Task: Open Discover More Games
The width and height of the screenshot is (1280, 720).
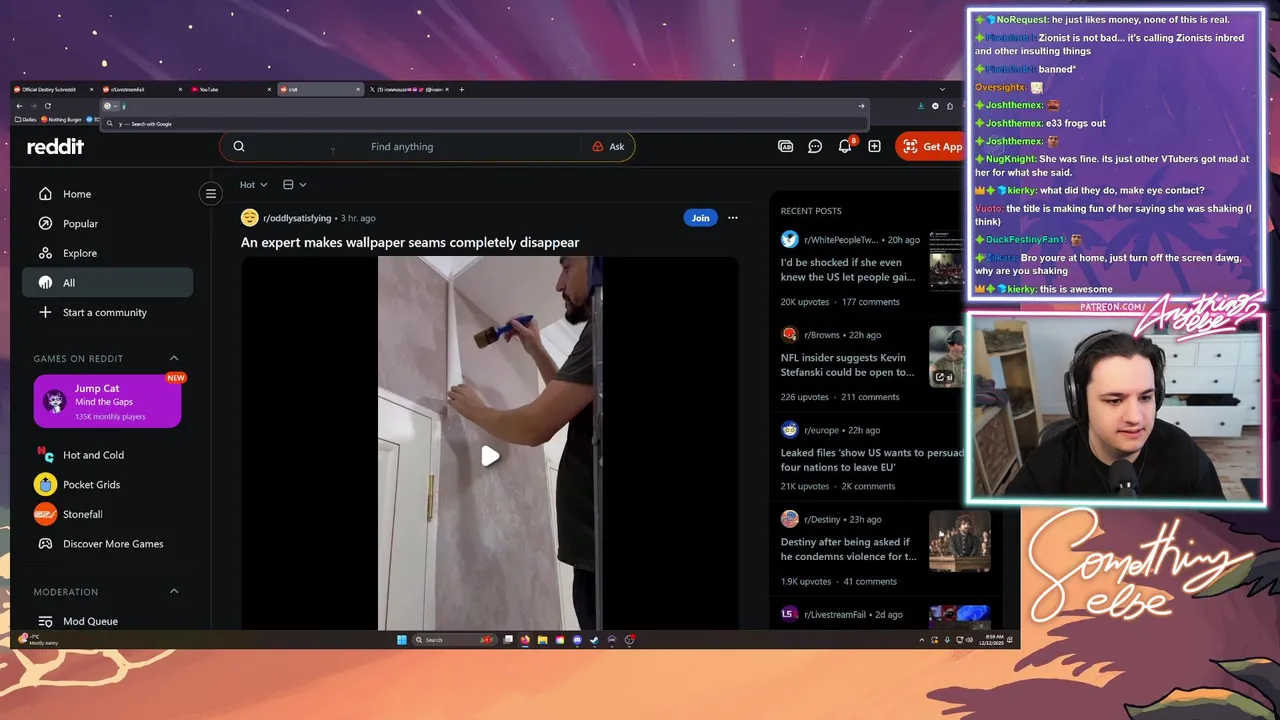Action: pos(107,544)
